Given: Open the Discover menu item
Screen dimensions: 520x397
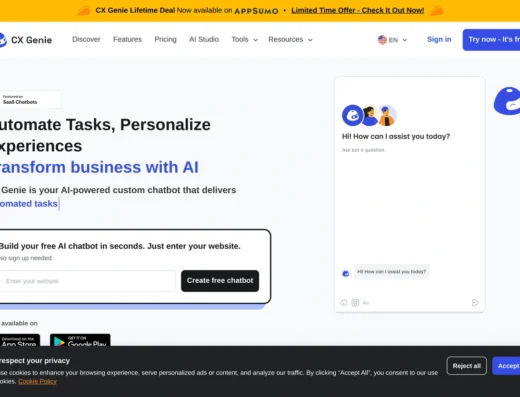Looking at the screenshot, I should [86, 39].
